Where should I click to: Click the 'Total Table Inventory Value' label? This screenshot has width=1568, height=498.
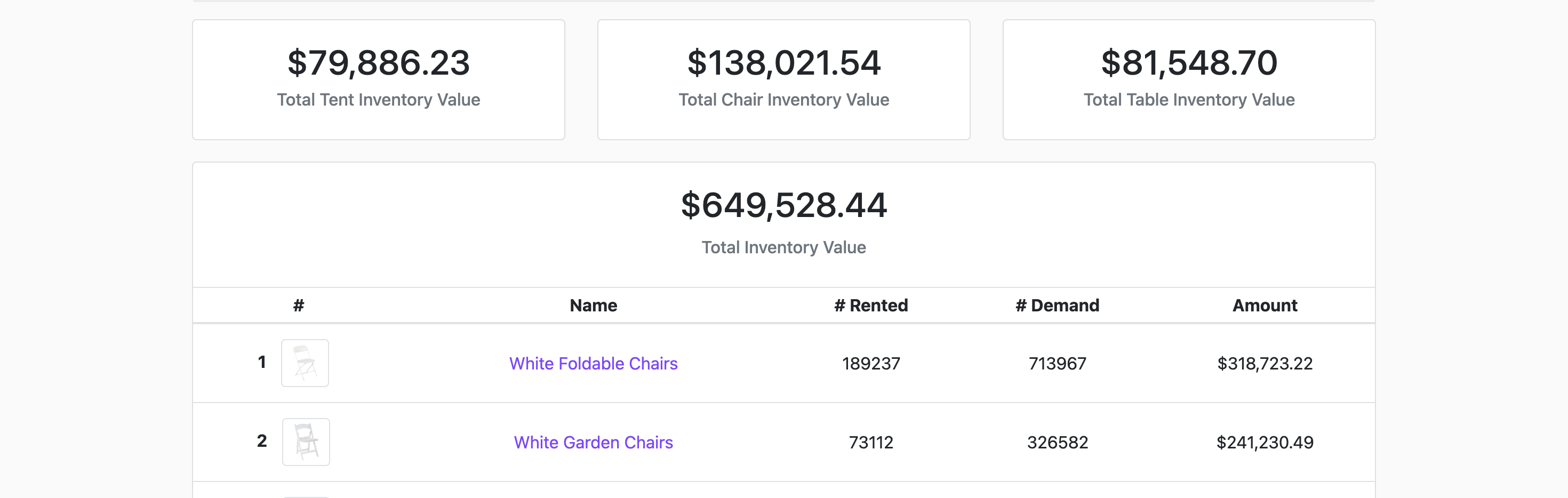click(x=1189, y=100)
